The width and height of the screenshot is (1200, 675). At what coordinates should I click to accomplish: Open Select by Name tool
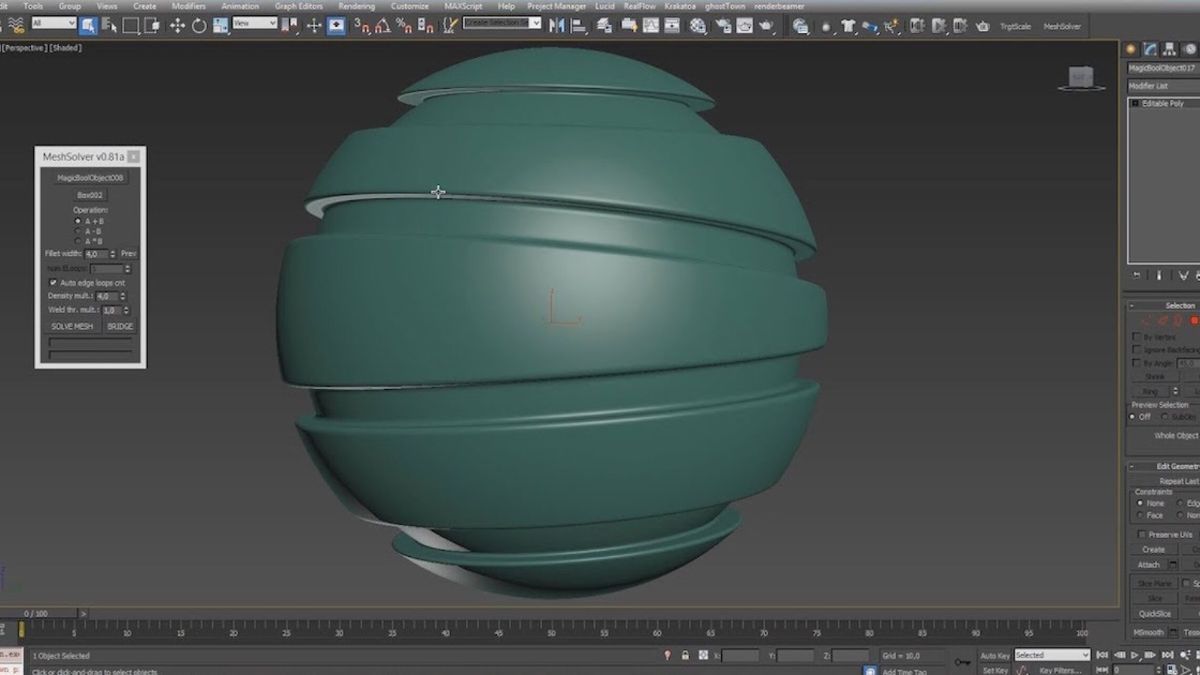(x=108, y=24)
